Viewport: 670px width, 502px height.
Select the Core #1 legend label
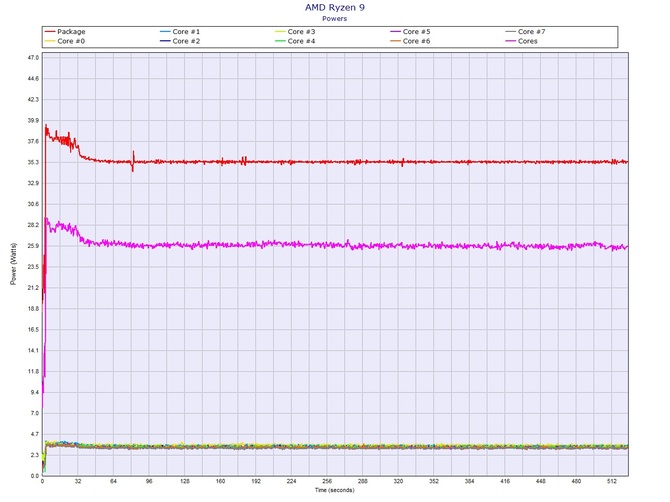[186, 32]
